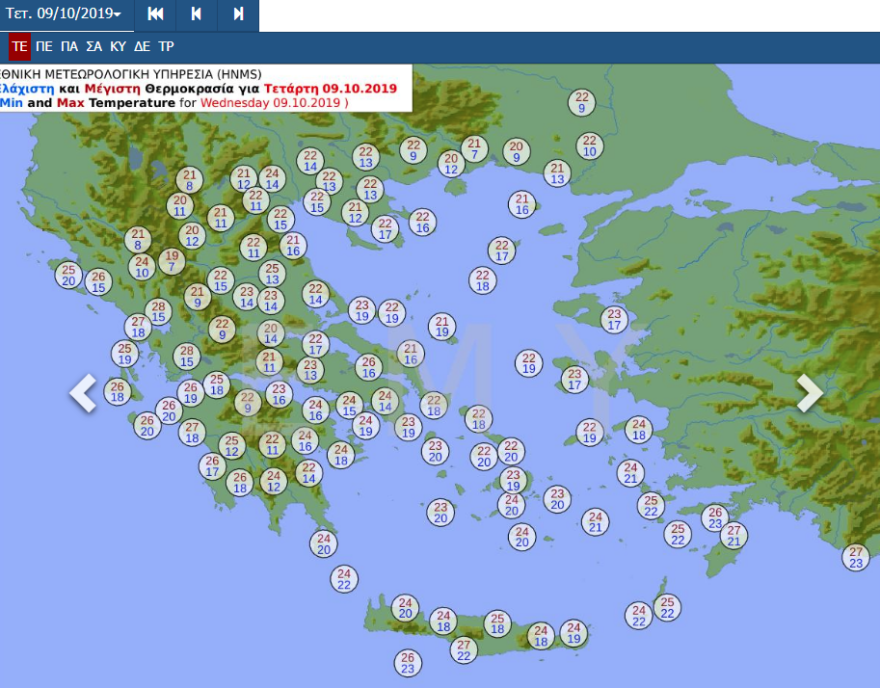Viewport: 880px width, 688px height.
Task: Jump to the first forecast frame
Action: point(155,14)
